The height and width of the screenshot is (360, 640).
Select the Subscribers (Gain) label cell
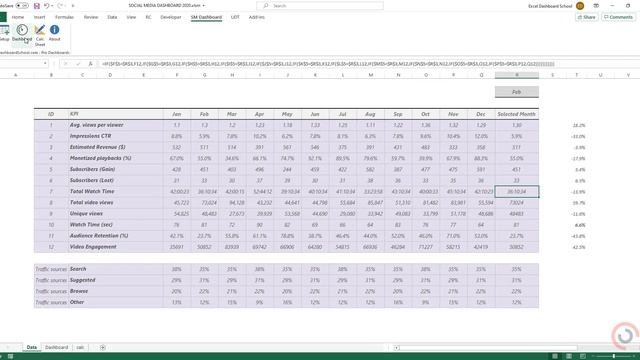(116, 169)
